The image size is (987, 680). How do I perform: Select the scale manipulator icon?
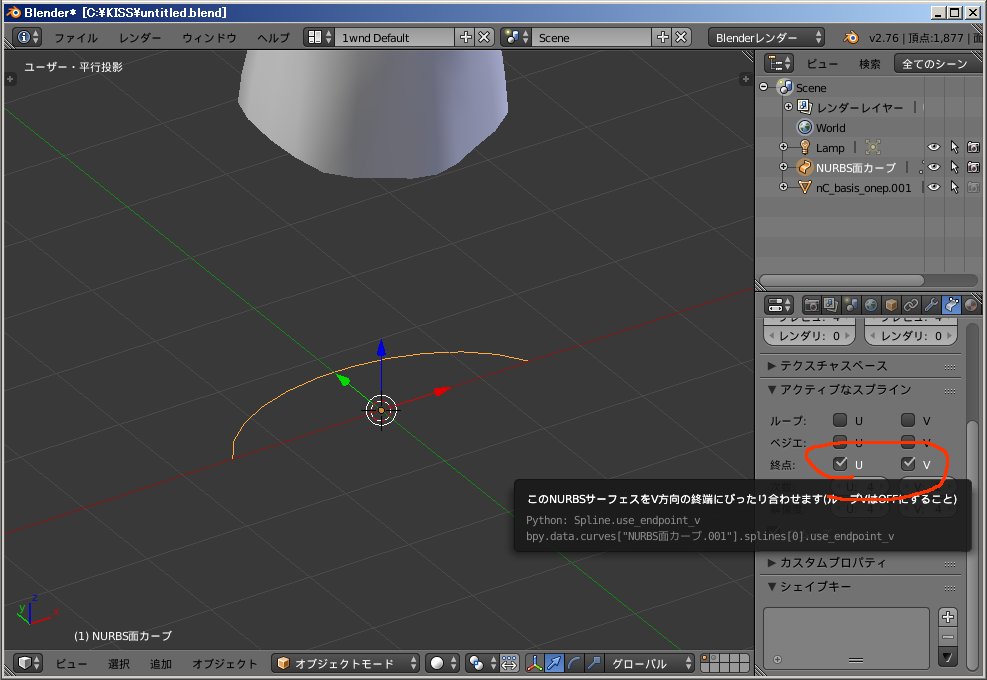pos(594,663)
